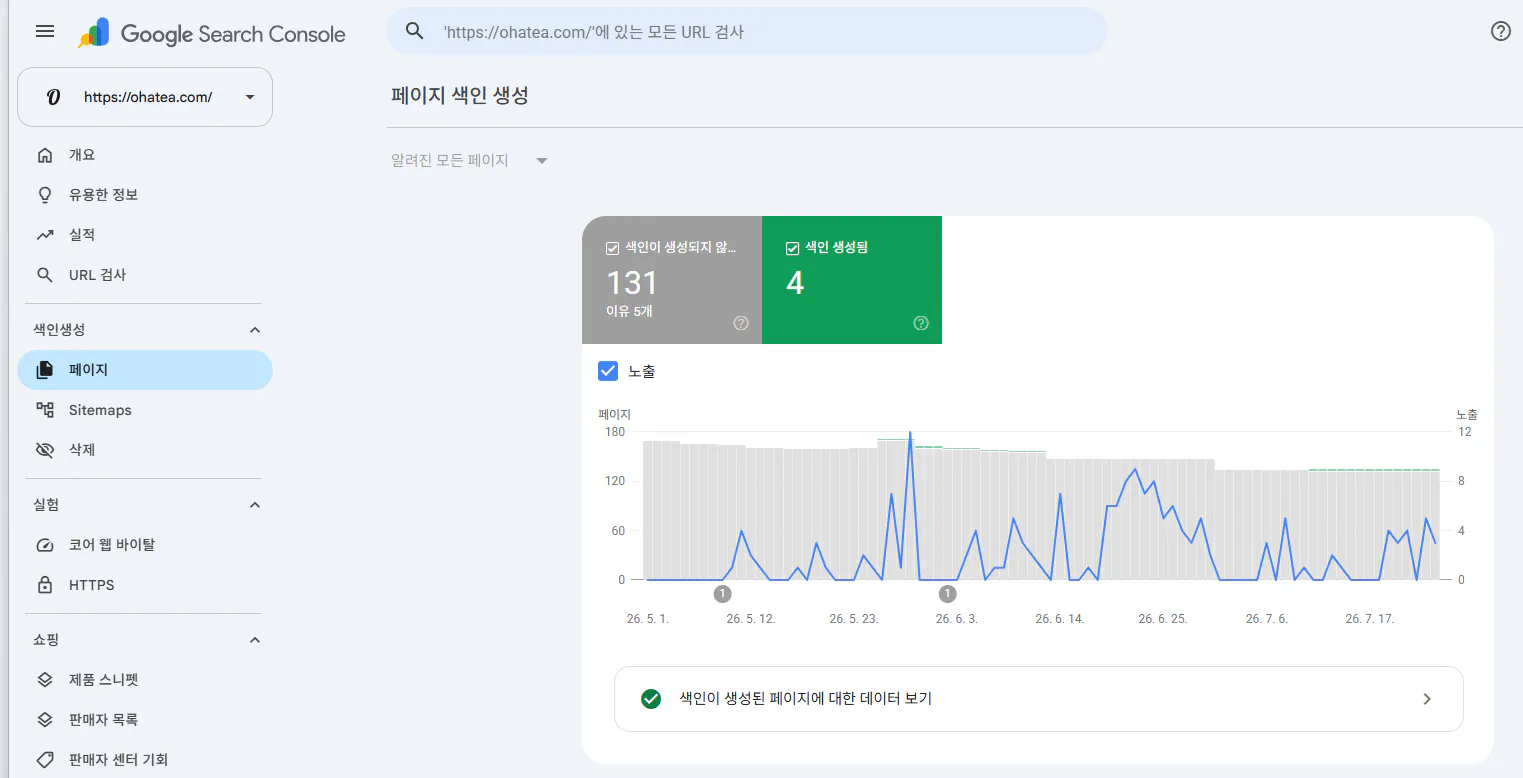Click the speedometer icon beside 코어 웹 바이탈
Screen dimensions: 1523x778
44,545
